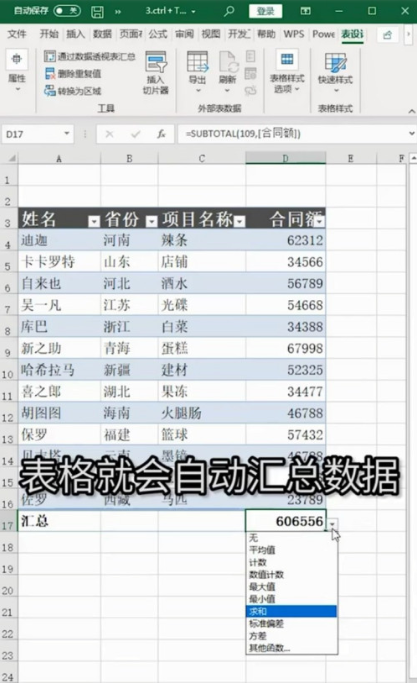The width and height of the screenshot is (417, 683).
Task: Switch to the 公式 ribbon tab
Action: 158,34
